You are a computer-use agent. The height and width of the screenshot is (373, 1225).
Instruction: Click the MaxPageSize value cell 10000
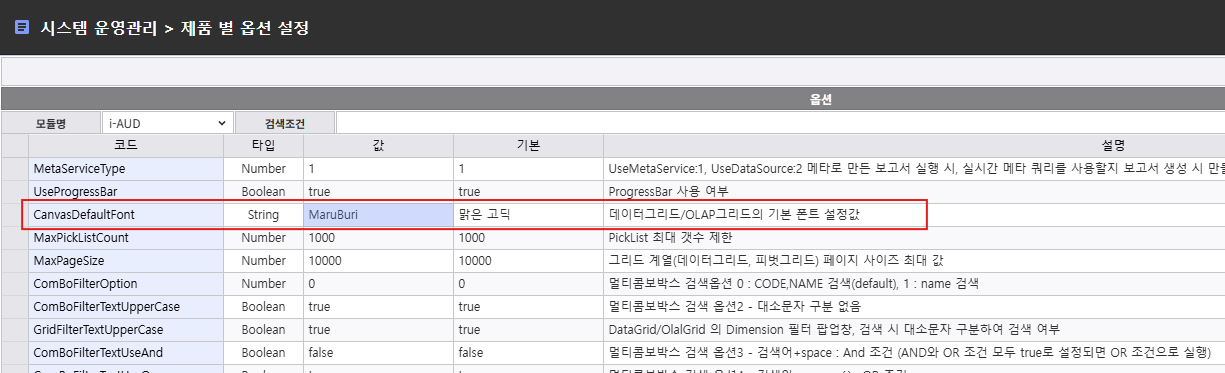[x=378, y=261]
